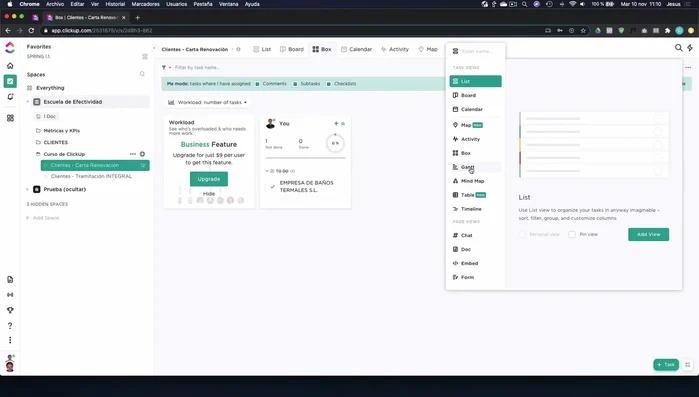Add item with plus next to Curso de ClickUp

point(142,154)
